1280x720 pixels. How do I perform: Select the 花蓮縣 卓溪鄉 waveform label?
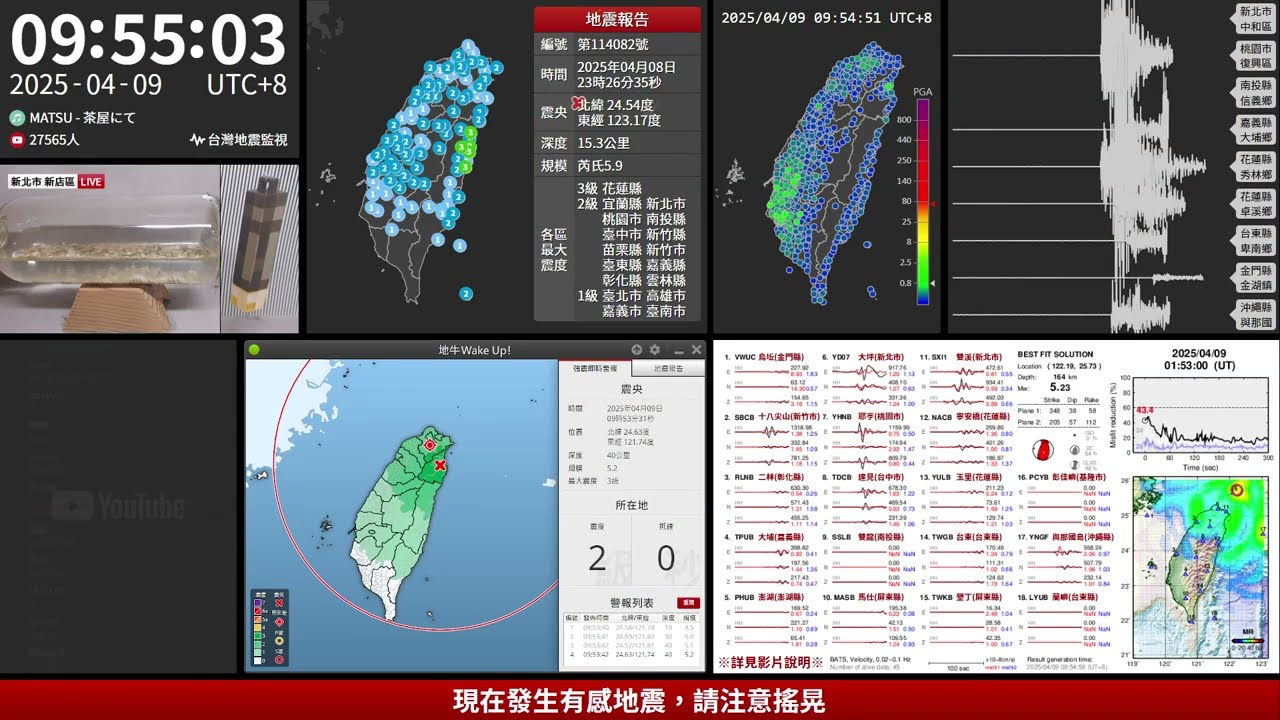pyautogui.click(x=1256, y=204)
